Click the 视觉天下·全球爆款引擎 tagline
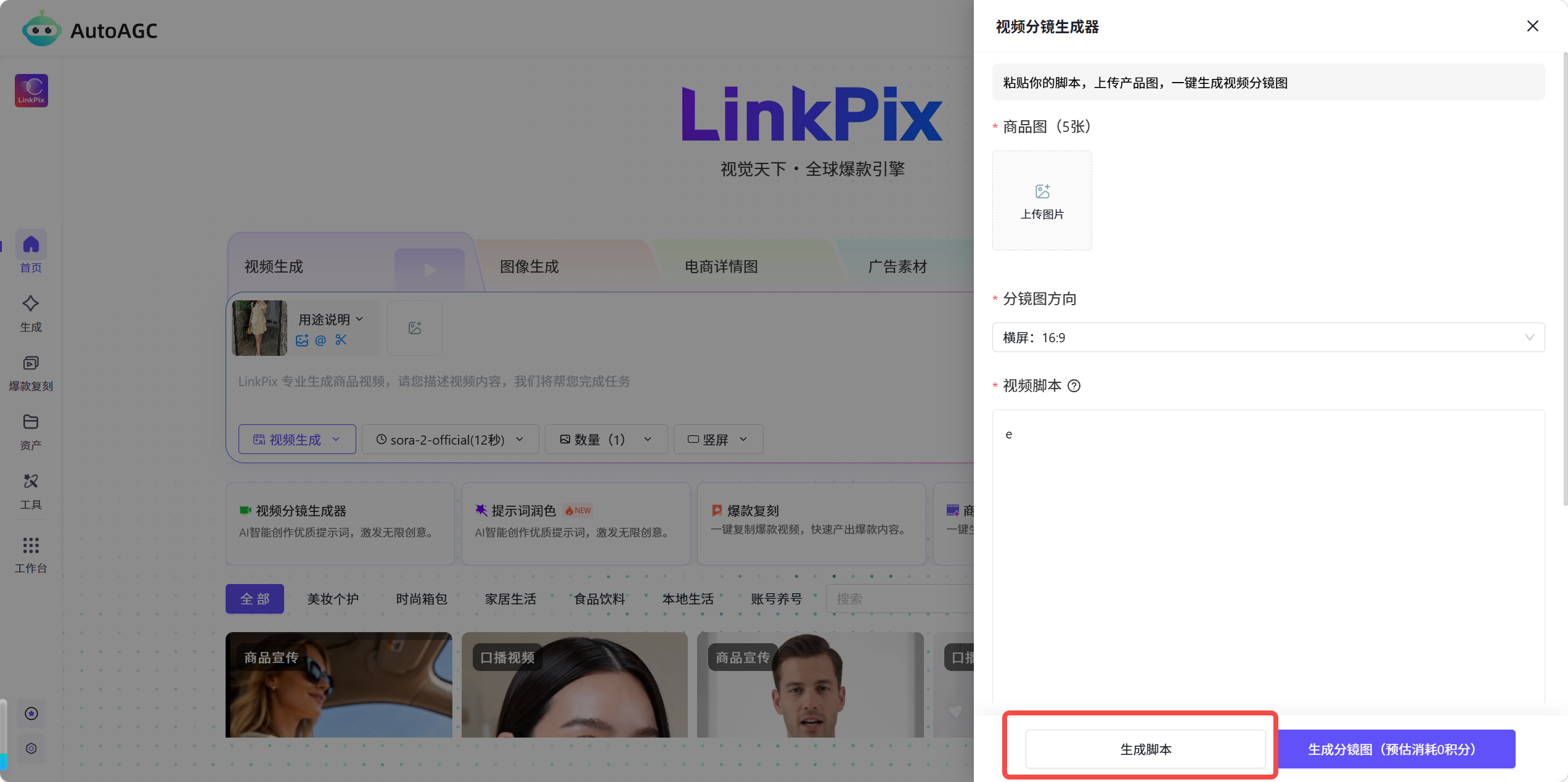The width and height of the screenshot is (1568, 782). tap(812, 169)
